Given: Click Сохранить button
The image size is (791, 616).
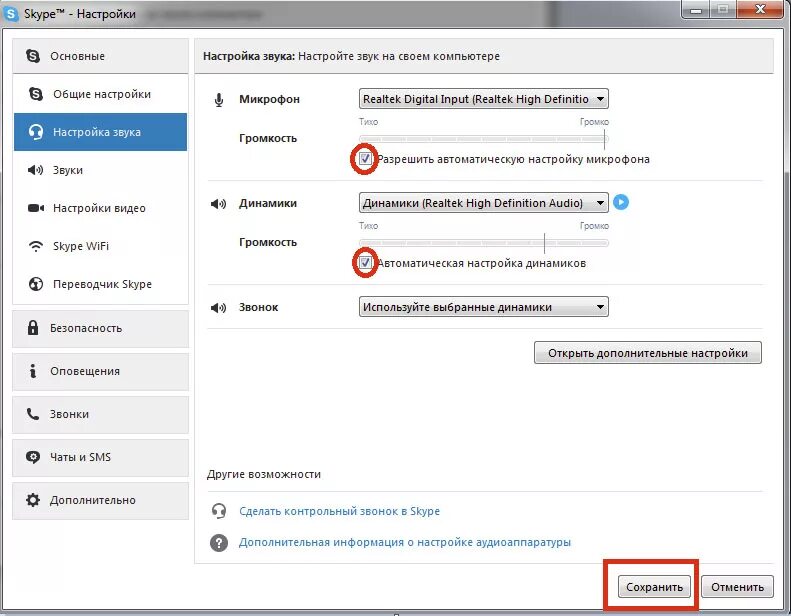Looking at the screenshot, I should pyautogui.click(x=654, y=587).
